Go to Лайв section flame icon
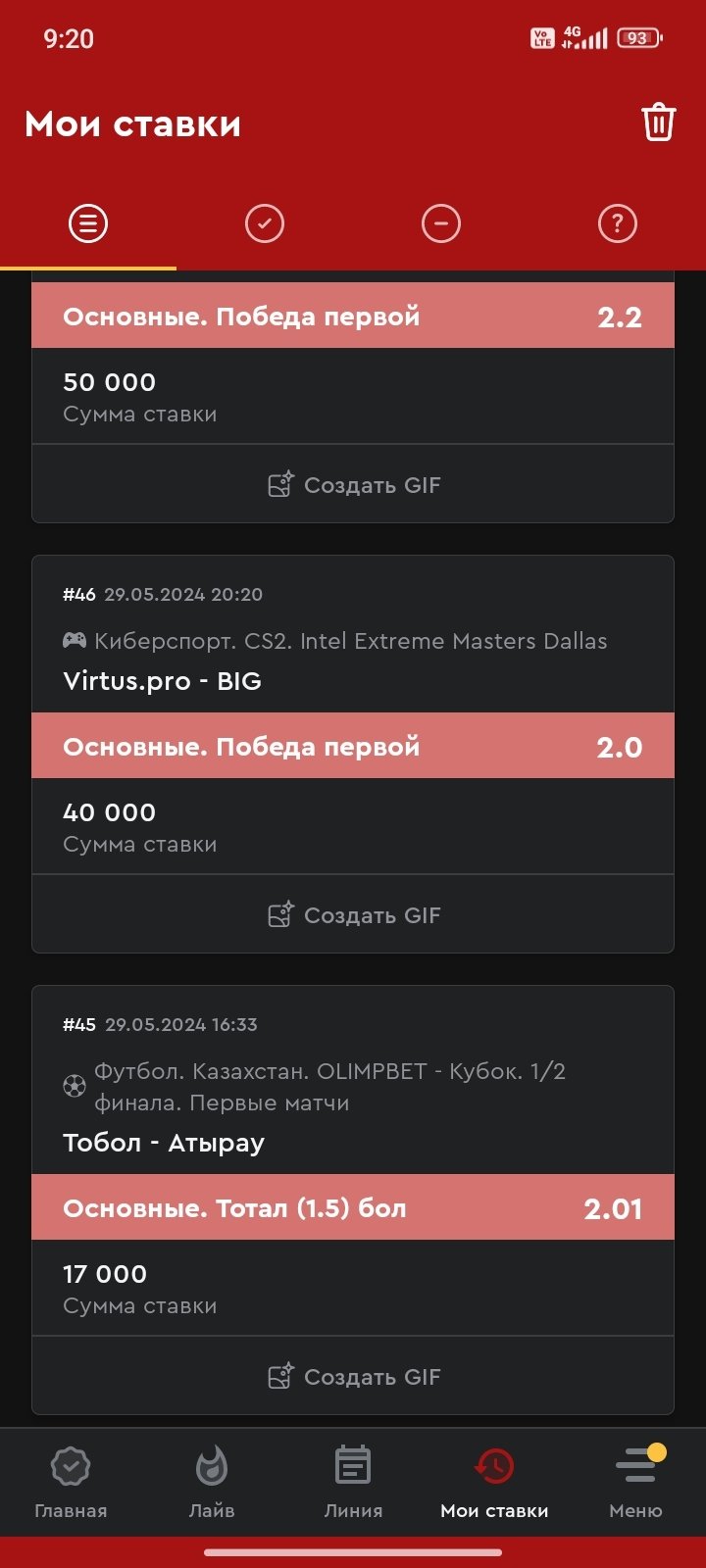 tap(212, 1482)
